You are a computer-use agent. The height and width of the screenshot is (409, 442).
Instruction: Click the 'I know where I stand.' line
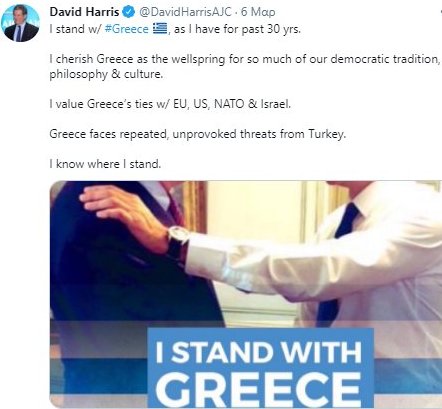coord(105,164)
